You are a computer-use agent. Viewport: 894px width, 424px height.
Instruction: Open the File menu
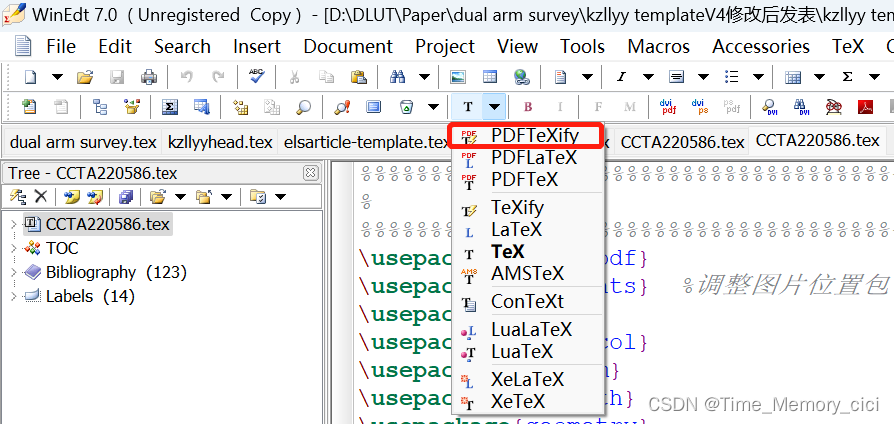tap(61, 46)
